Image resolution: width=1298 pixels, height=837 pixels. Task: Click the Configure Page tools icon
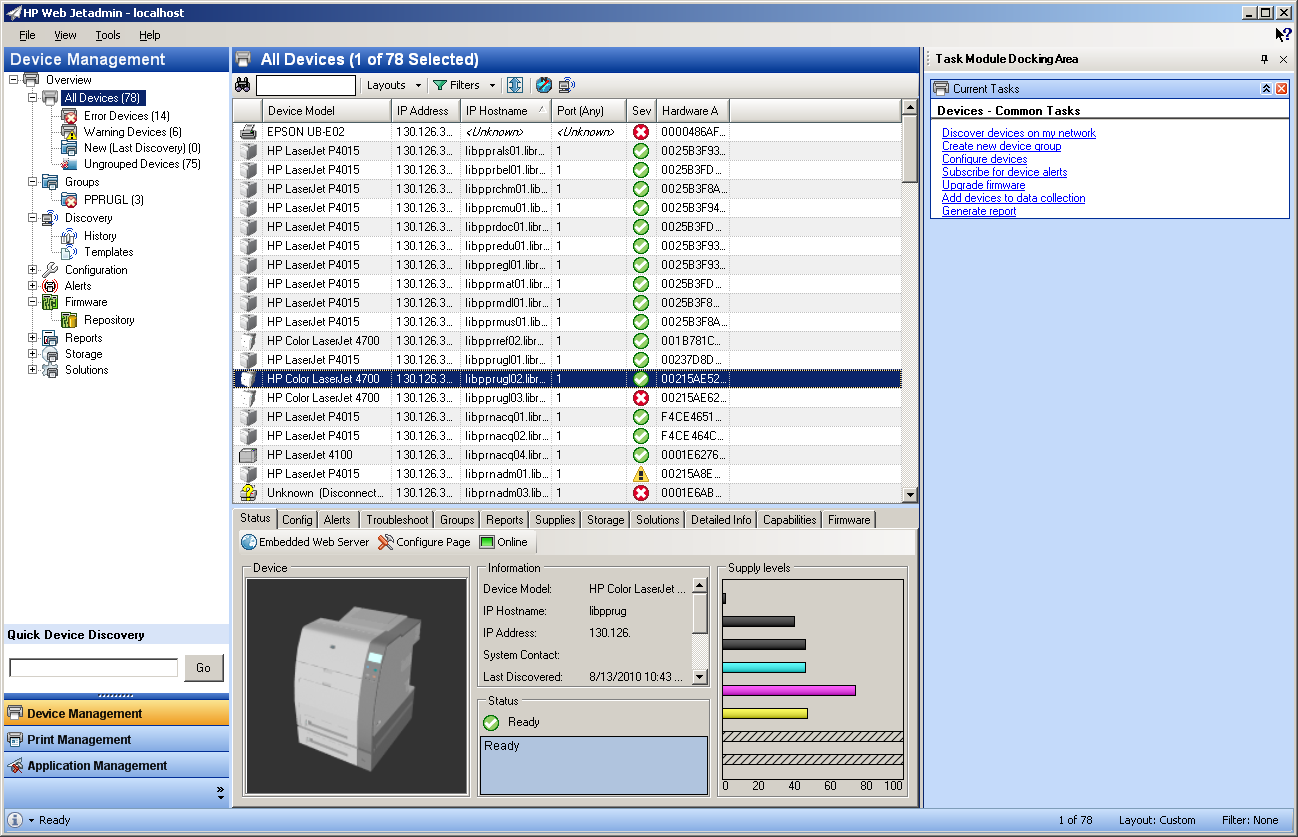(385, 542)
